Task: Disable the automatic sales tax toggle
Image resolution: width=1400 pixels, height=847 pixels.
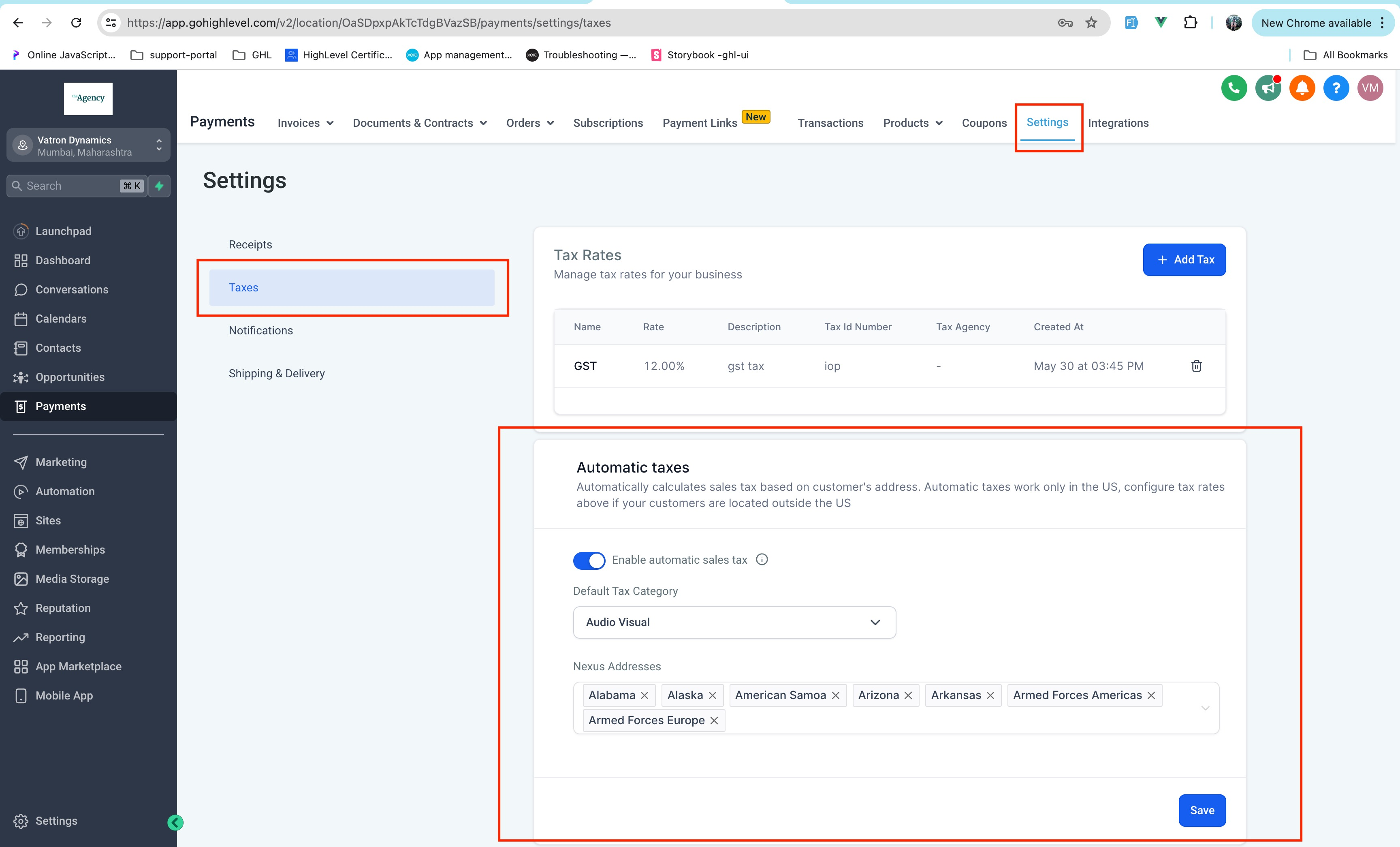Action: coord(589,560)
